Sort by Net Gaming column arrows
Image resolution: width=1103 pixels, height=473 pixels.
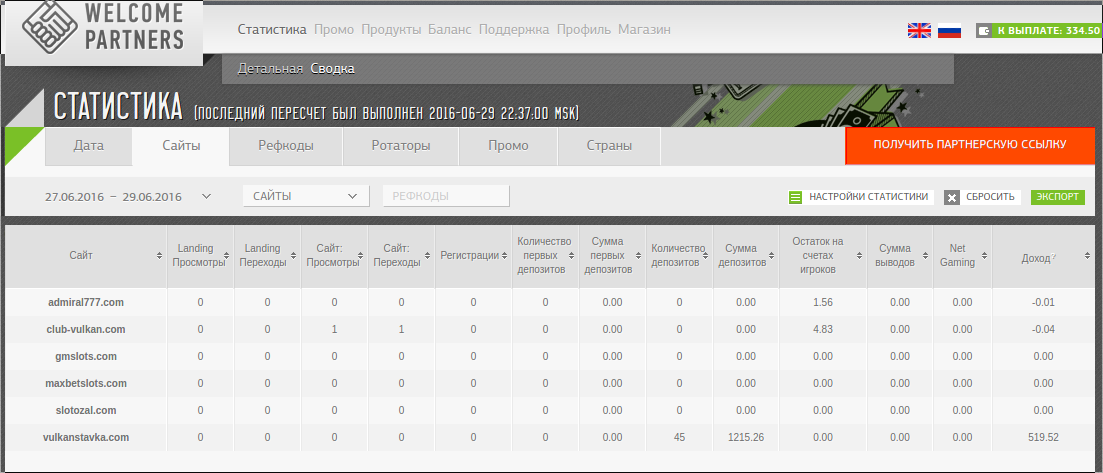[x=984, y=256]
